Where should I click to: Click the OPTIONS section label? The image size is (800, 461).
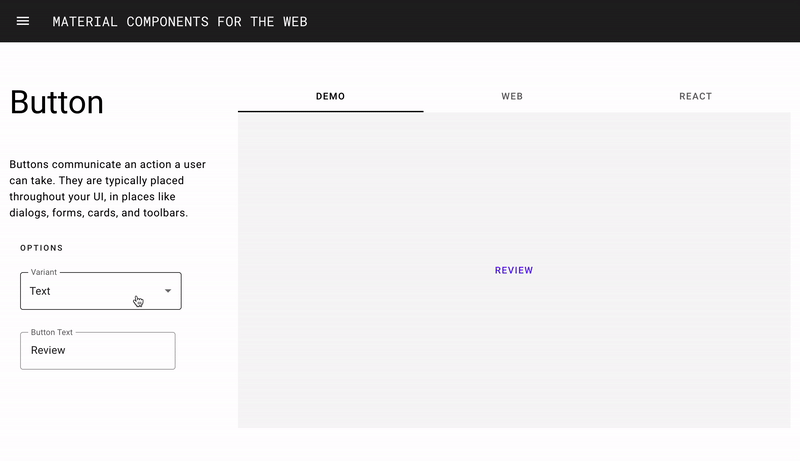[41, 248]
